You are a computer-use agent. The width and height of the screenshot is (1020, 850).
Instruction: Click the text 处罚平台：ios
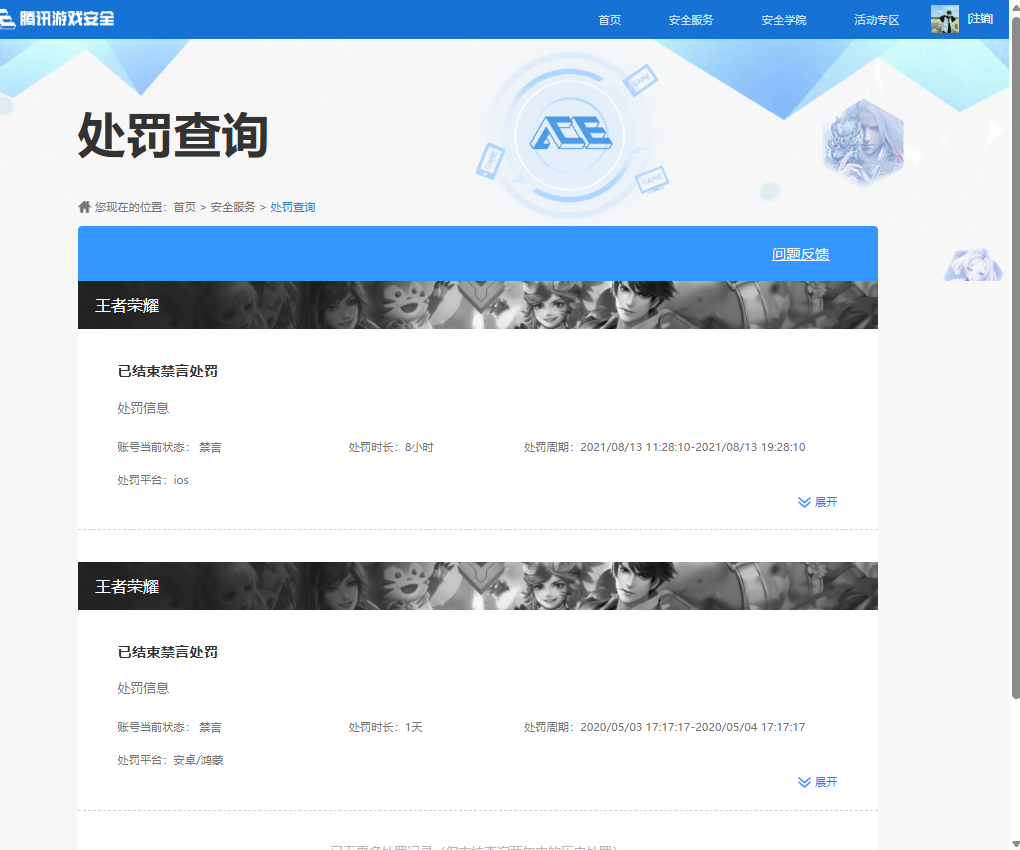point(153,480)
